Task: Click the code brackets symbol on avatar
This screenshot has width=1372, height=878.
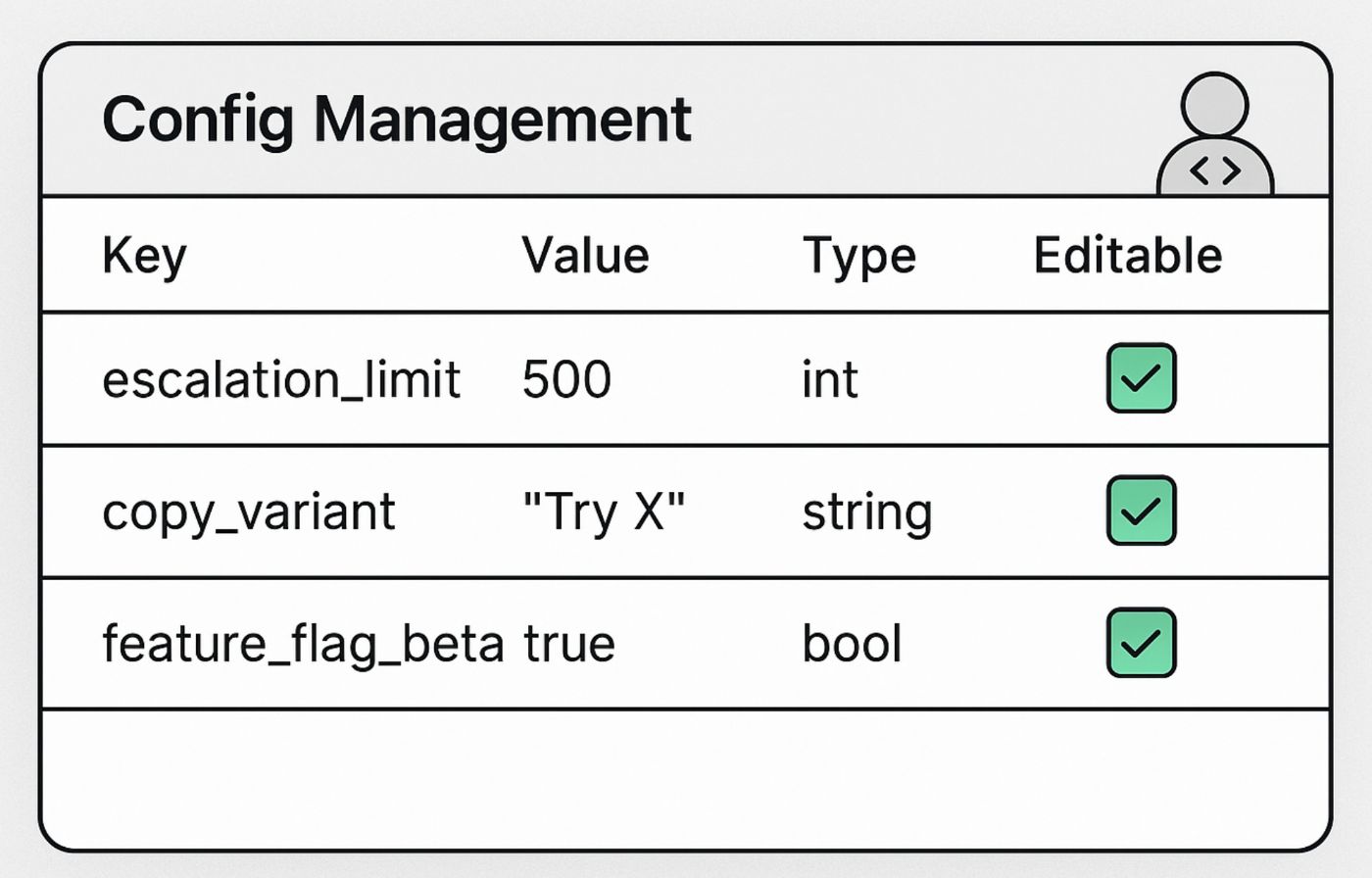Action: 1215,171
